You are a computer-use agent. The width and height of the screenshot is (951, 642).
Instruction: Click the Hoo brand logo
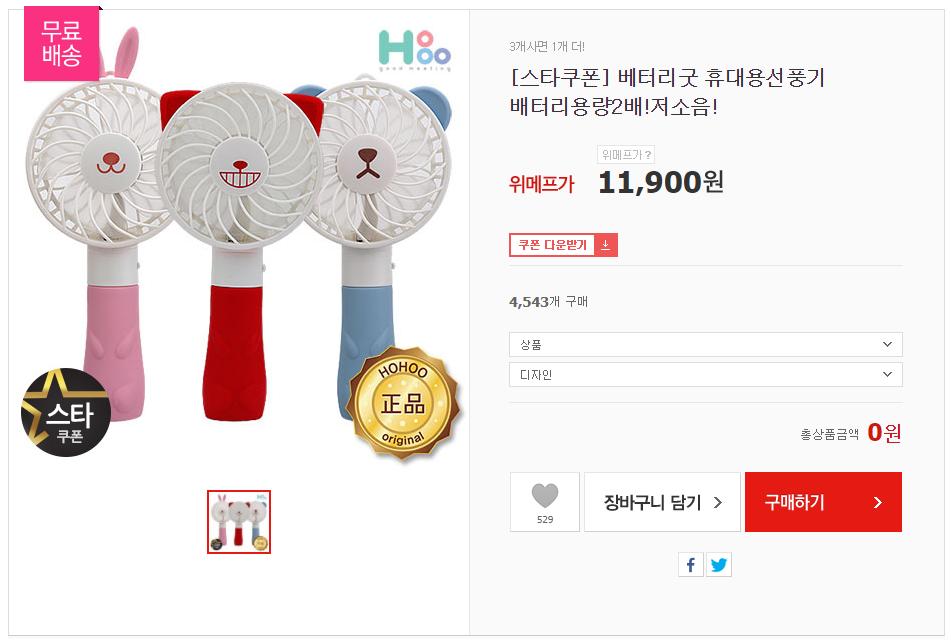(x=415, y=50)
